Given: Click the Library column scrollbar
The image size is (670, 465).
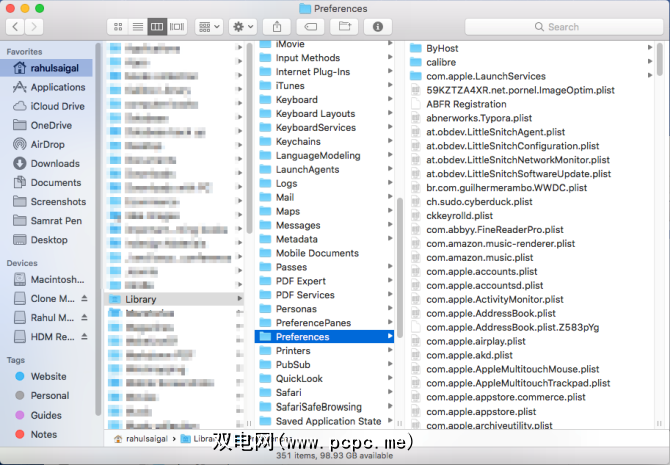Looking at the screenshot, I should pyautogui.click(x=400, y=268).
